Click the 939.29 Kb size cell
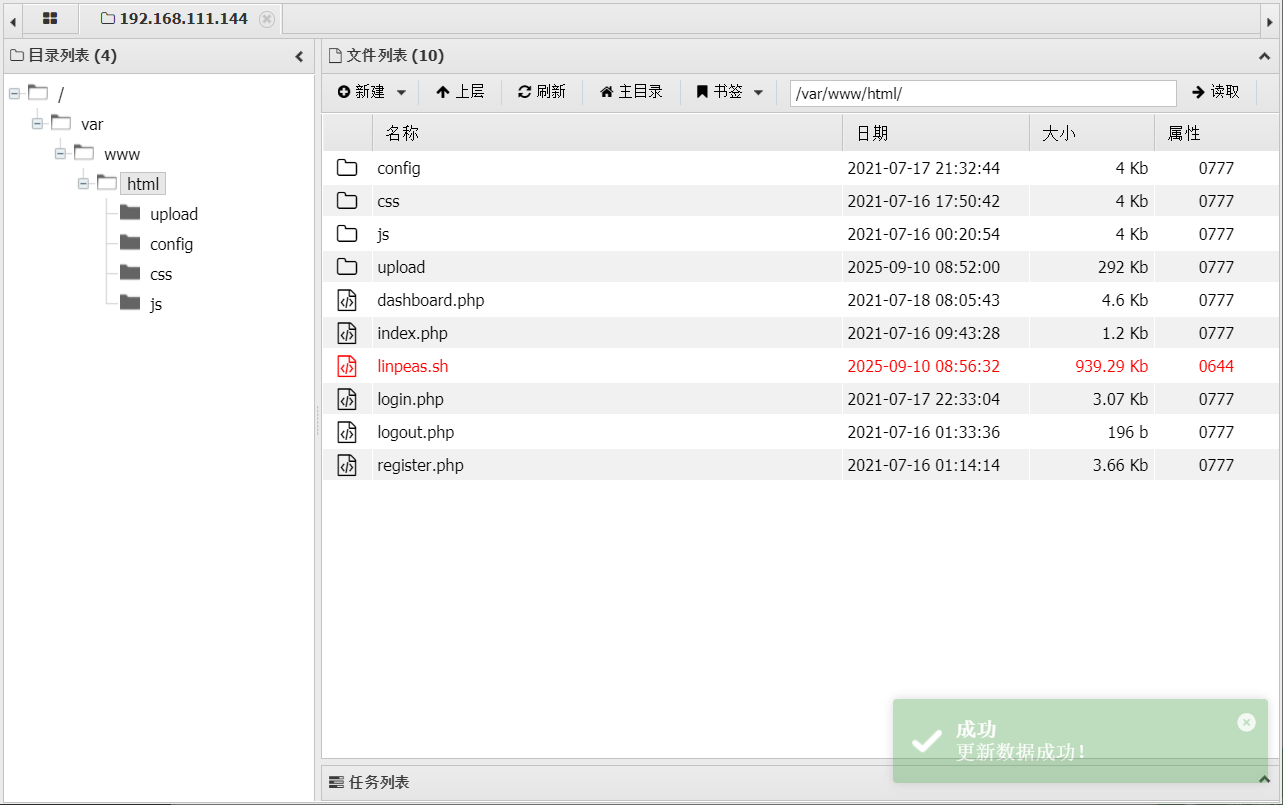Viewport: 1283px width, 805px height. point(1111,366)
